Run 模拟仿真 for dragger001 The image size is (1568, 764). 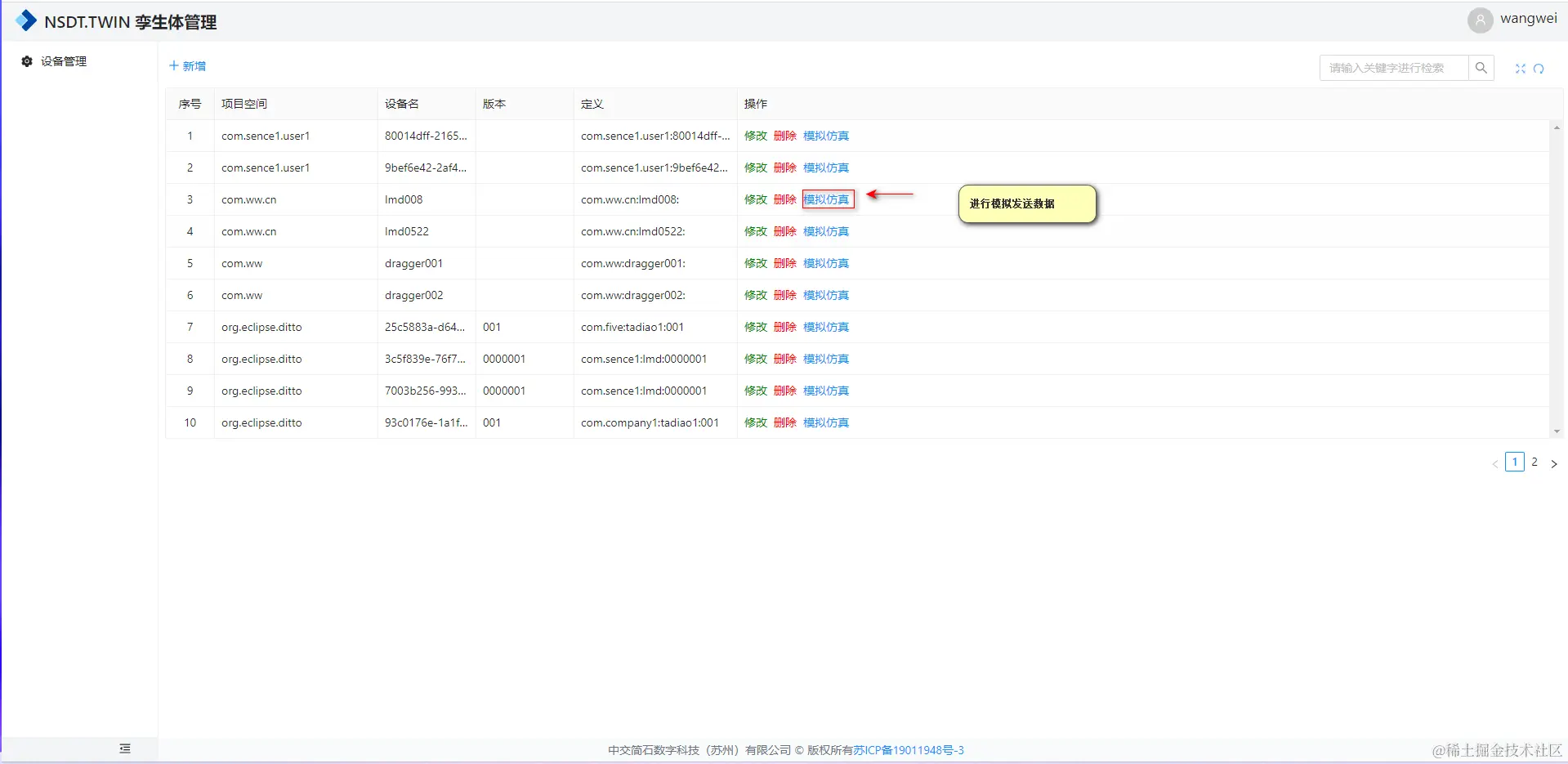point(826,263)
